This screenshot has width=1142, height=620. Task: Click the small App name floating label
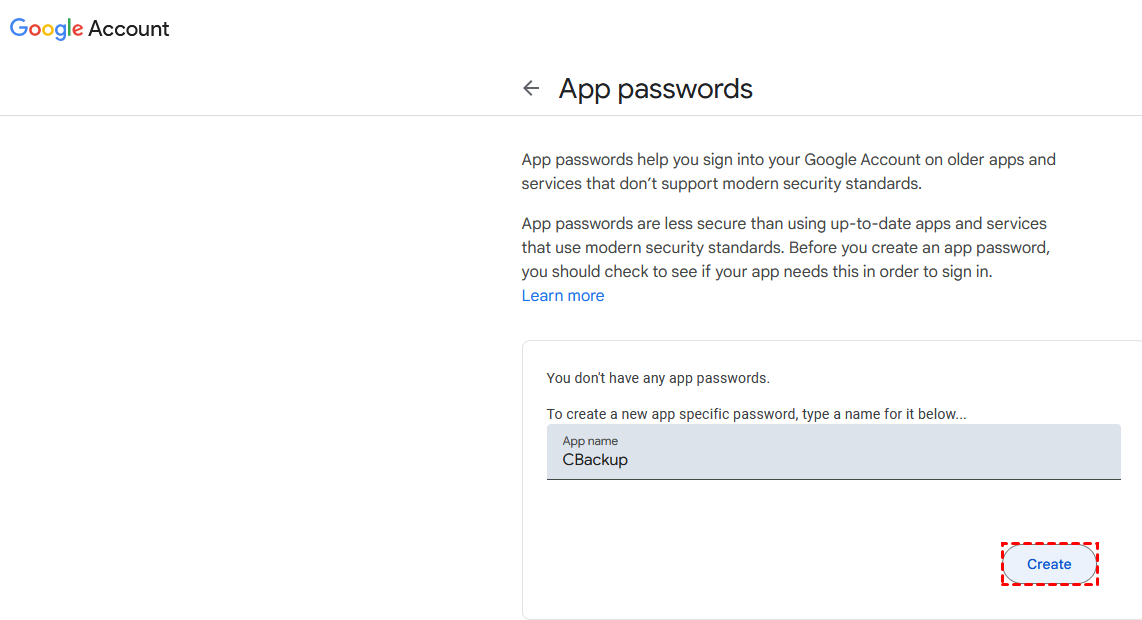click(590, 441)
